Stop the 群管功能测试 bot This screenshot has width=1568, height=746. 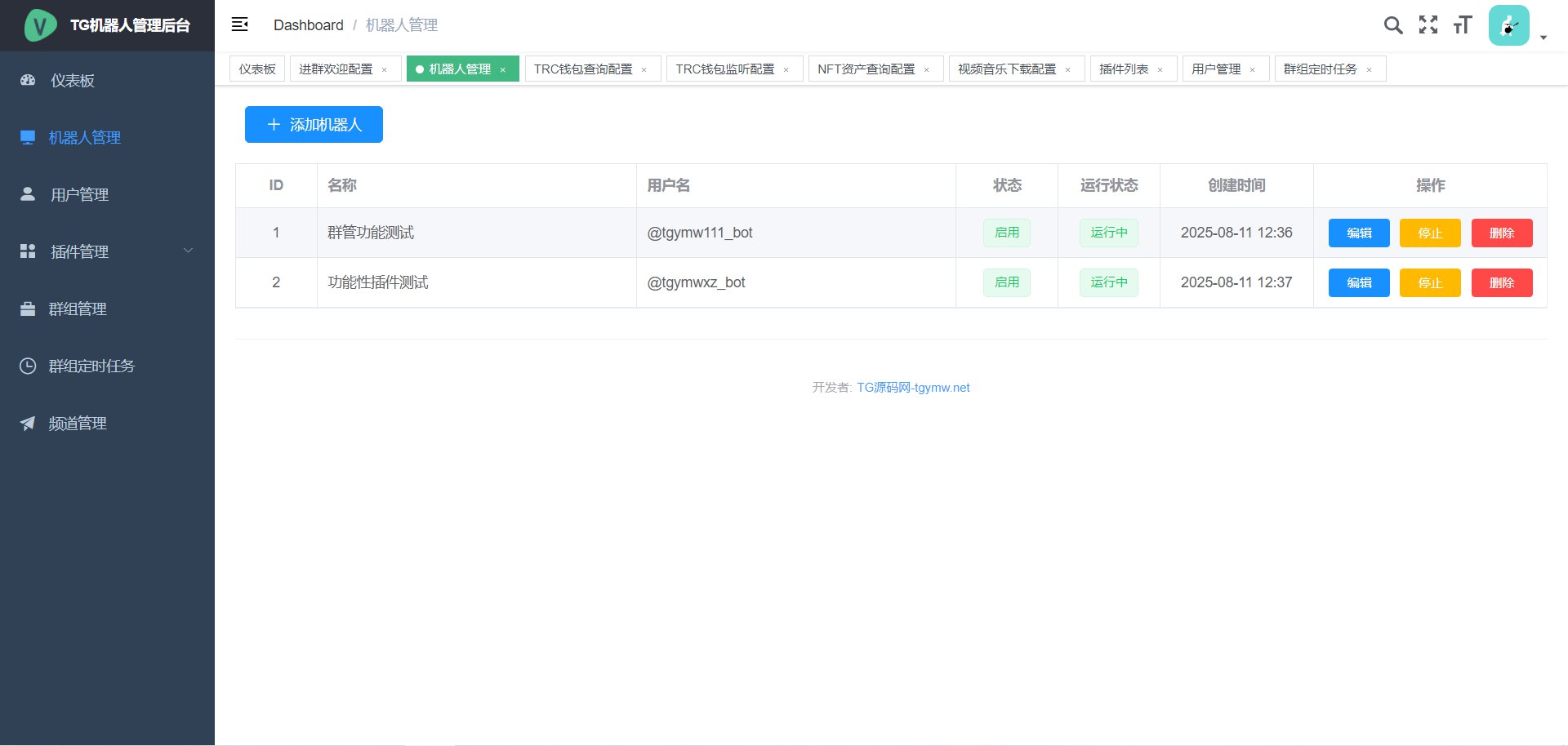pyautogui.click(x=1429, y=233)
